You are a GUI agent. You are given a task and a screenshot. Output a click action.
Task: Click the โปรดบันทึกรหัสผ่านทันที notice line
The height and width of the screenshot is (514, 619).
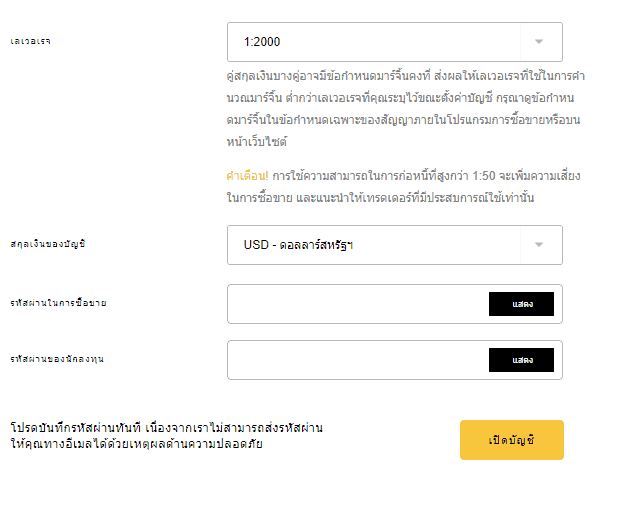coord(167,428)
